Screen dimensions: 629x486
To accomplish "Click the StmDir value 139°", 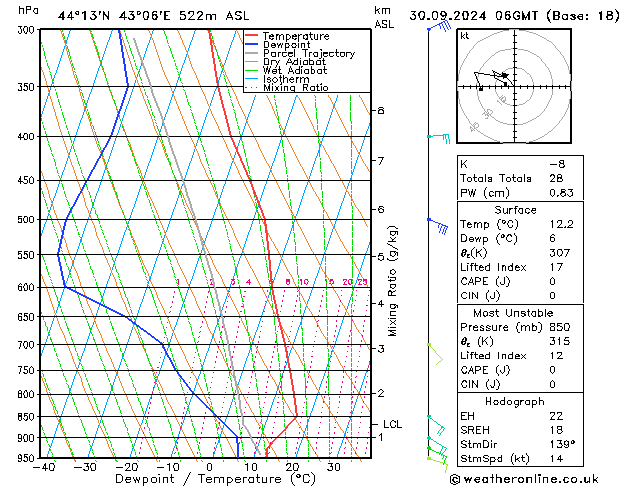I will point(562,444).
